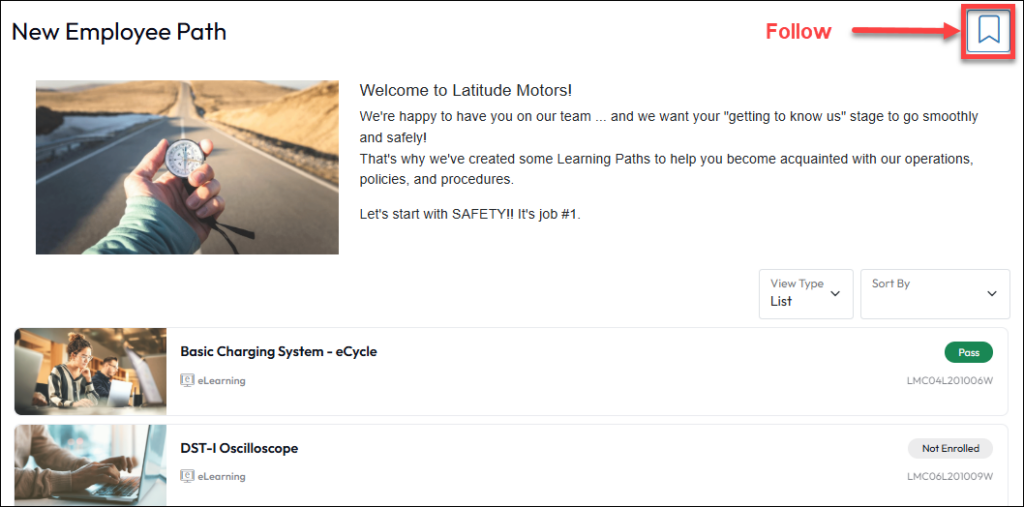Click the compass banner image

click(x=187, y=167)
